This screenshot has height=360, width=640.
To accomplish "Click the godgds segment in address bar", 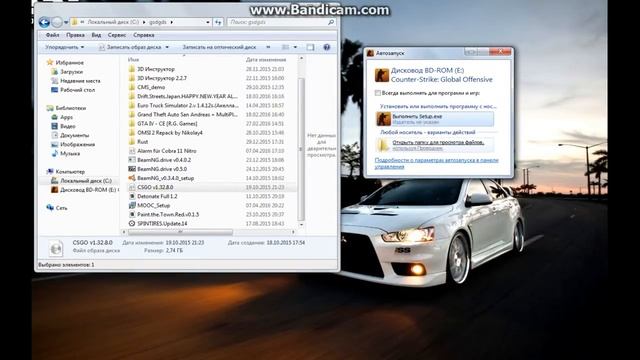I will click(158, 22).
